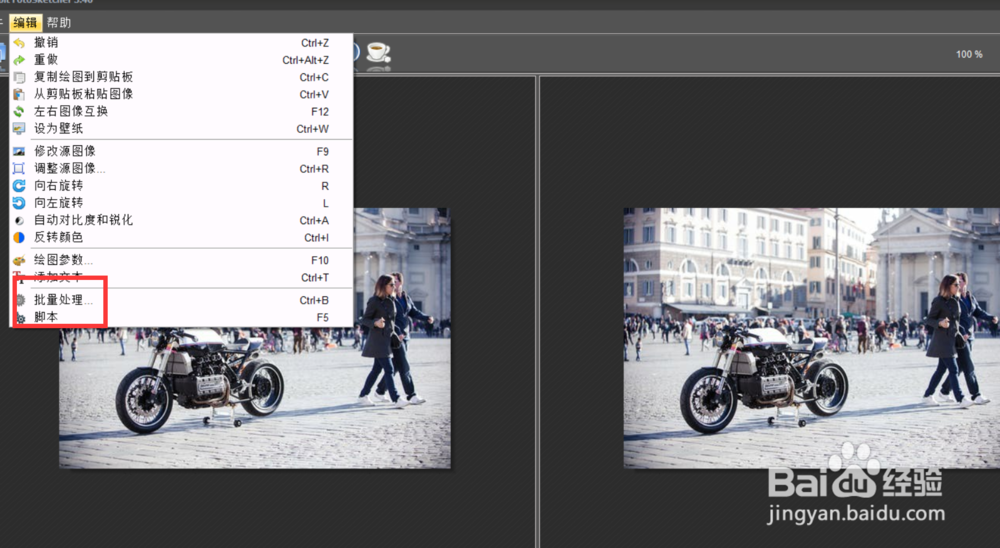Click the invert colors circle icon
Viewport: 1000px width, 548px height.
click(19, 237)
